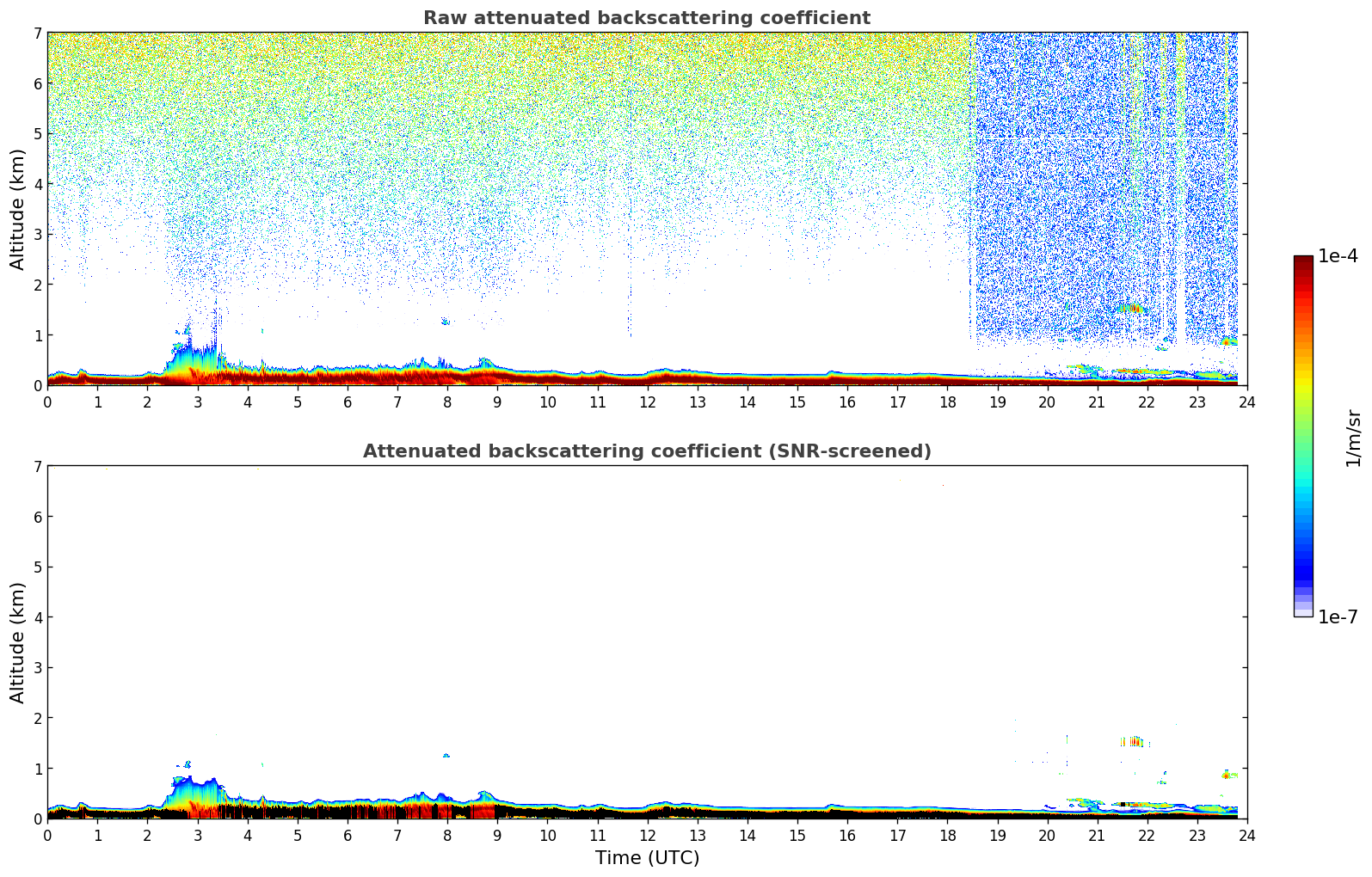The width and height of the screenshot is (1372, 877).
Task: Select the 'Time (UTC)' x-axis label
Action: coord(647,858)
